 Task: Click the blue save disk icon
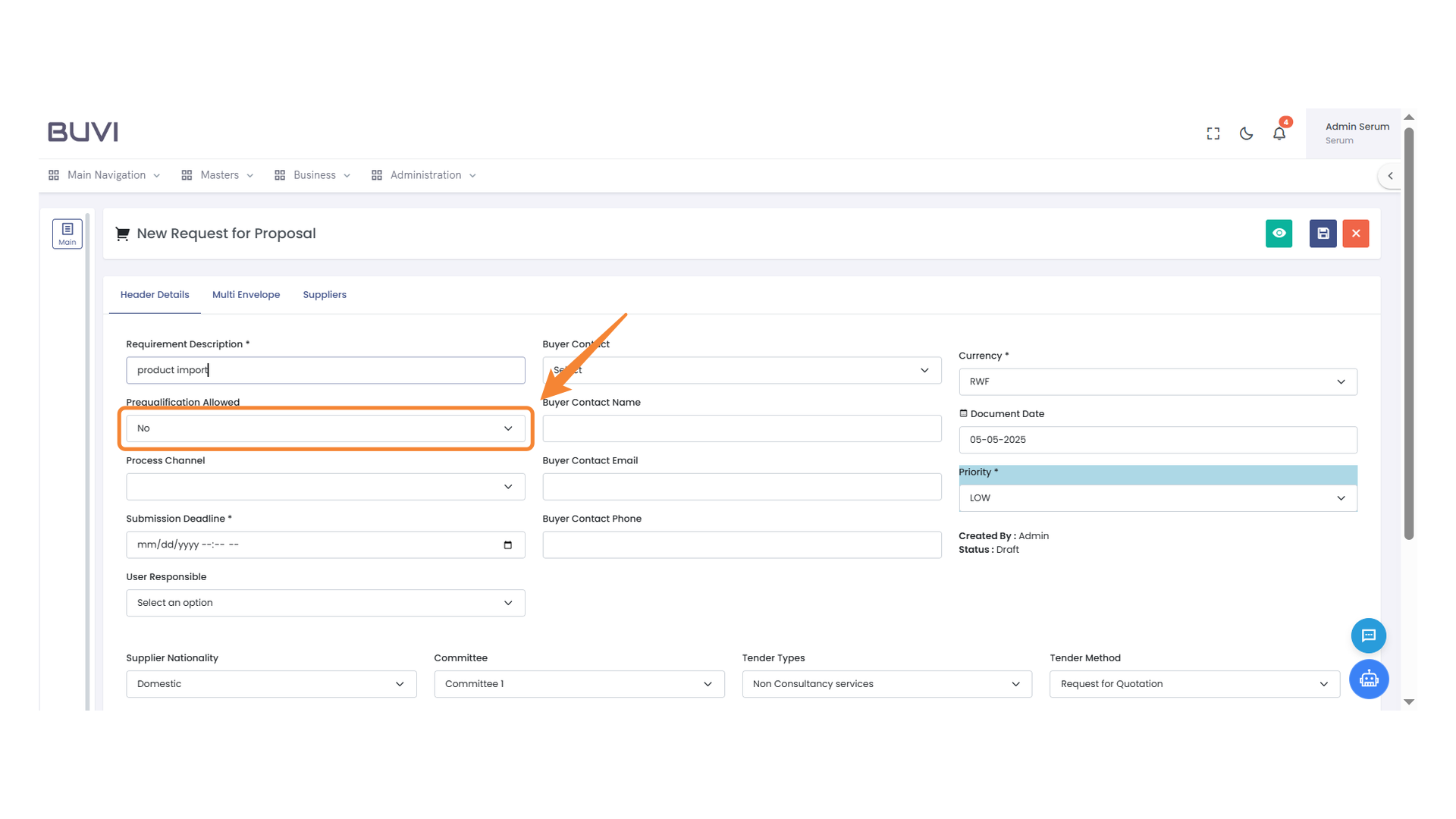pos(1323,234)
